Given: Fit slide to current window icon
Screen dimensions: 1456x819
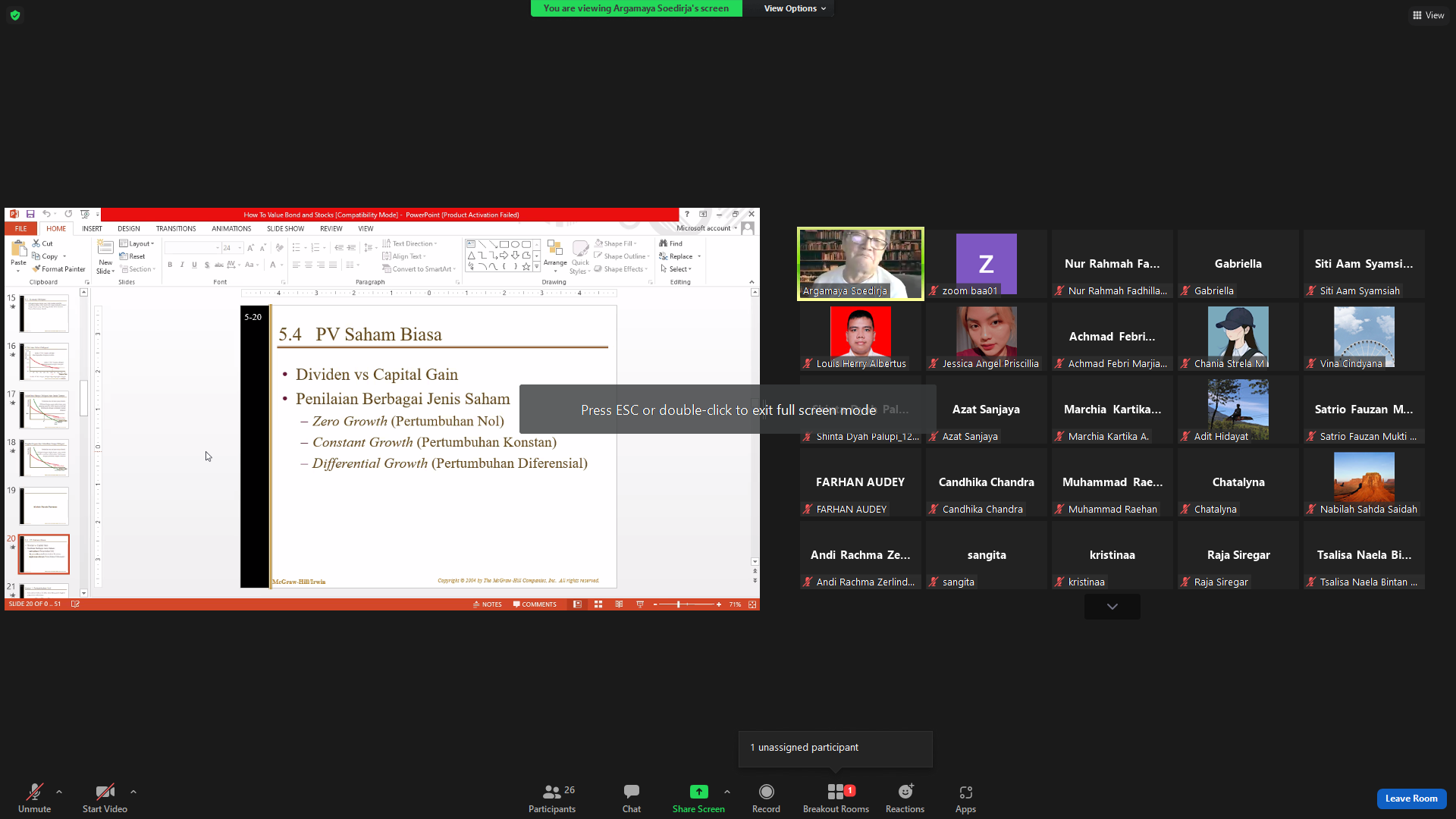Looking at the screenshot, I should click(752, 604).
